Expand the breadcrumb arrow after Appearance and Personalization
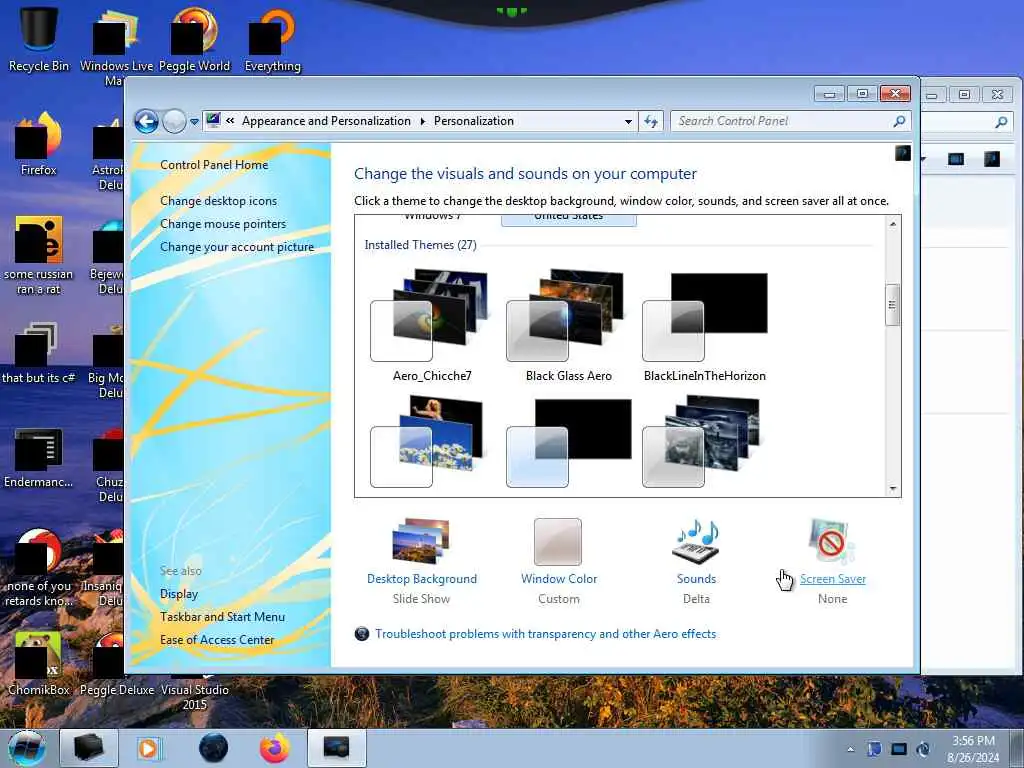This screenshot has height=768, width=1024. [423, 121]
